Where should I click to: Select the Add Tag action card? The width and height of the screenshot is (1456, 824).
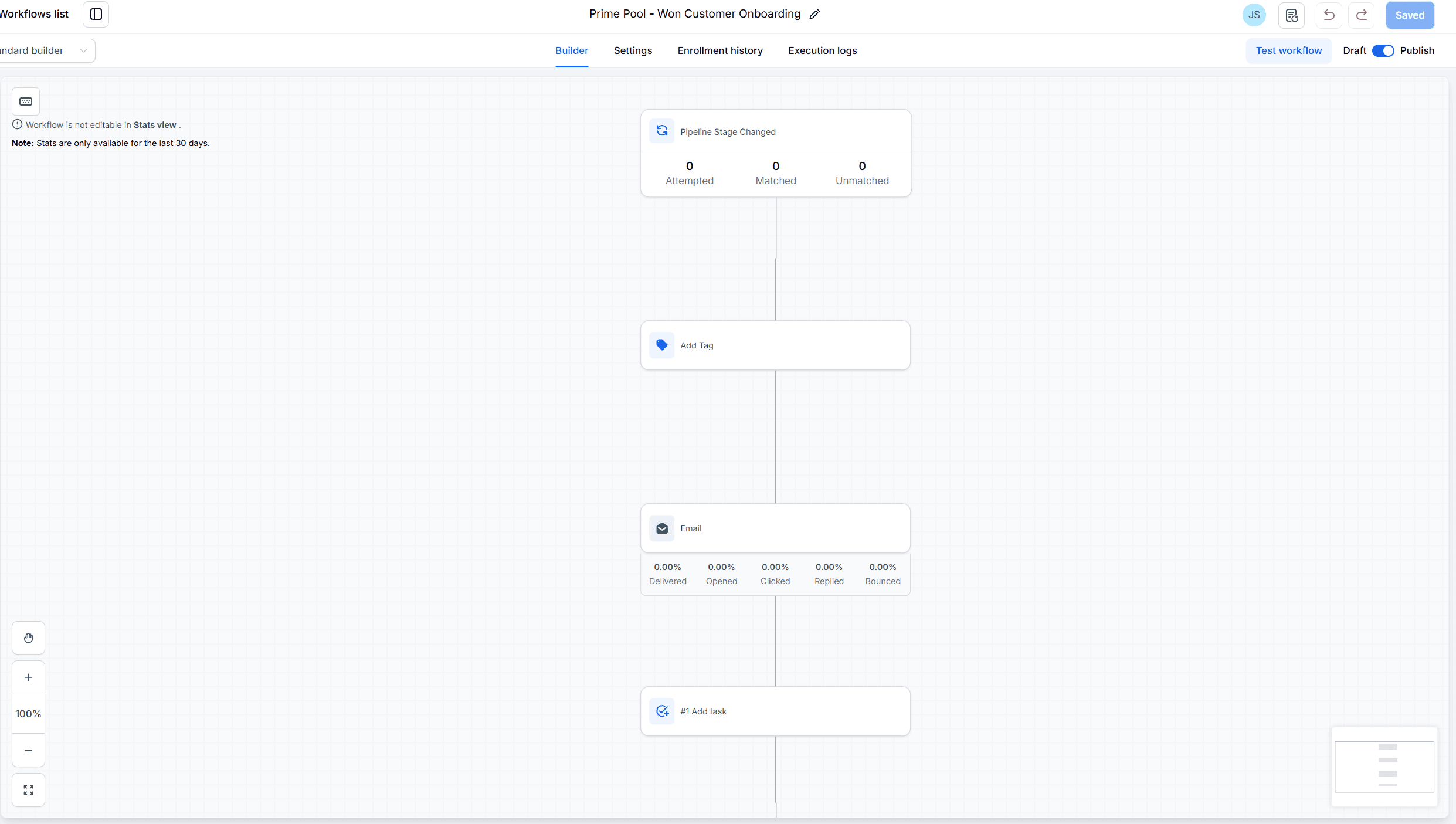point(775,345)
